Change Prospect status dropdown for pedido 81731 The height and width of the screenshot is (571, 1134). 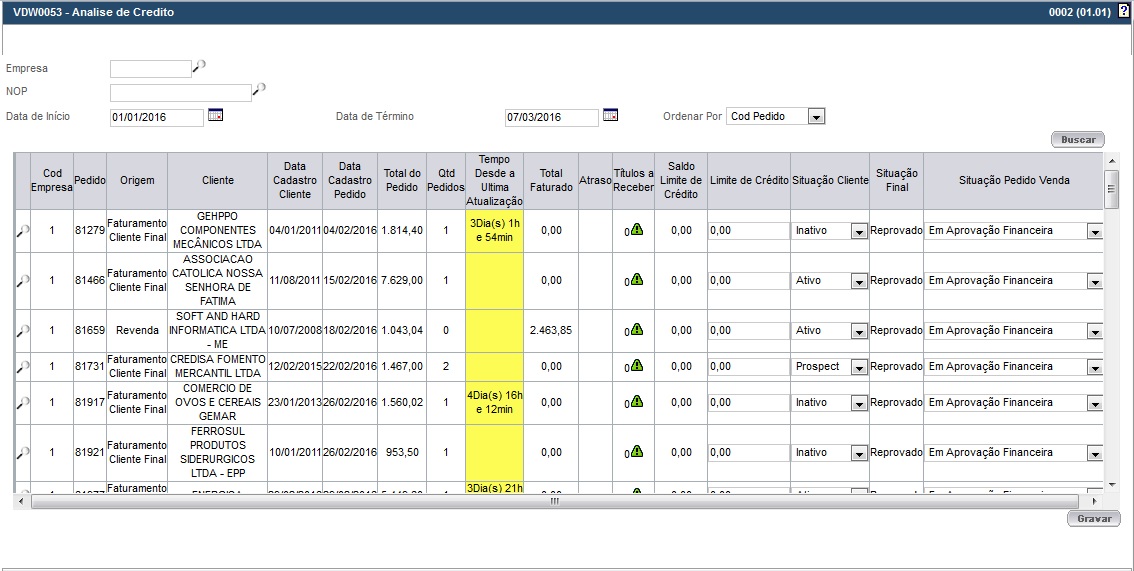click(858, 367)
